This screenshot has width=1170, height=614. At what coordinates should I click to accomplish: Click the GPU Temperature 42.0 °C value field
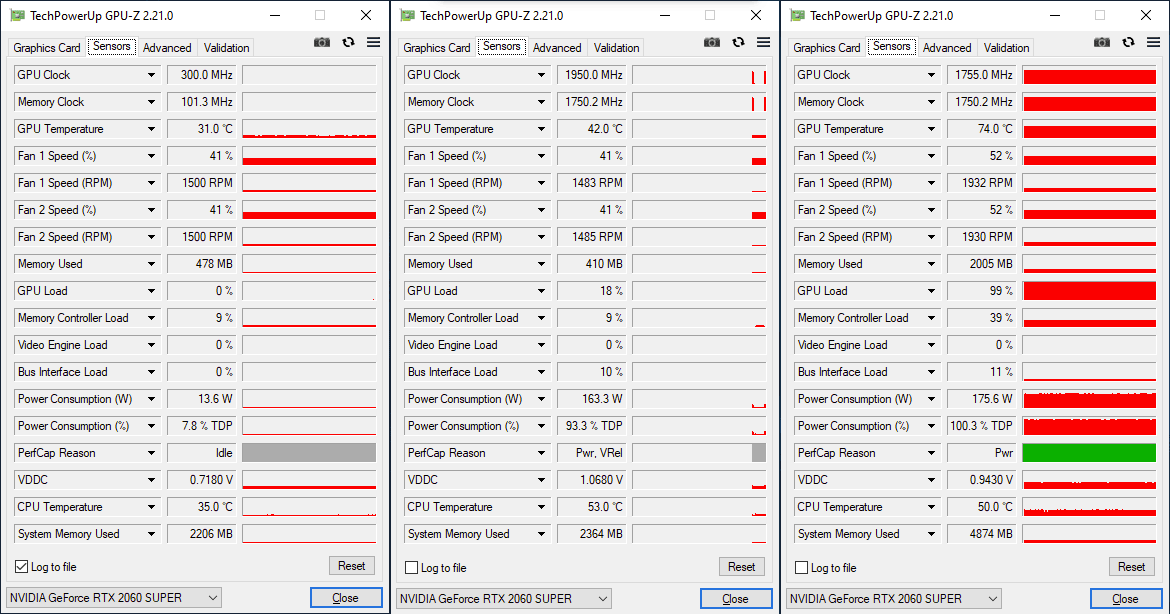tap(591, 129)
